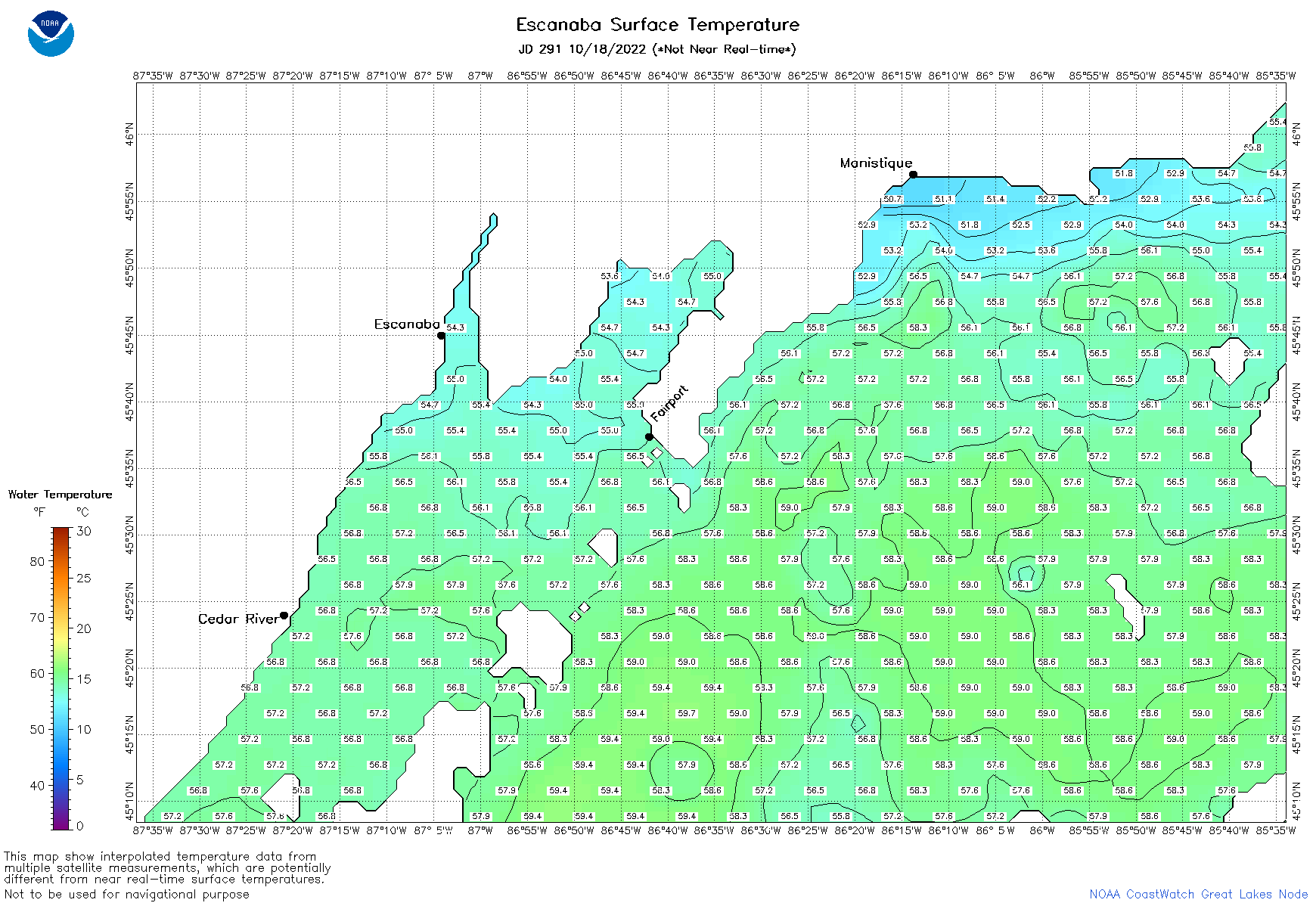The image size is (1316, 906).
Task: Click the 86°W longitude label on bottom axis
Action: (1042, 830)
